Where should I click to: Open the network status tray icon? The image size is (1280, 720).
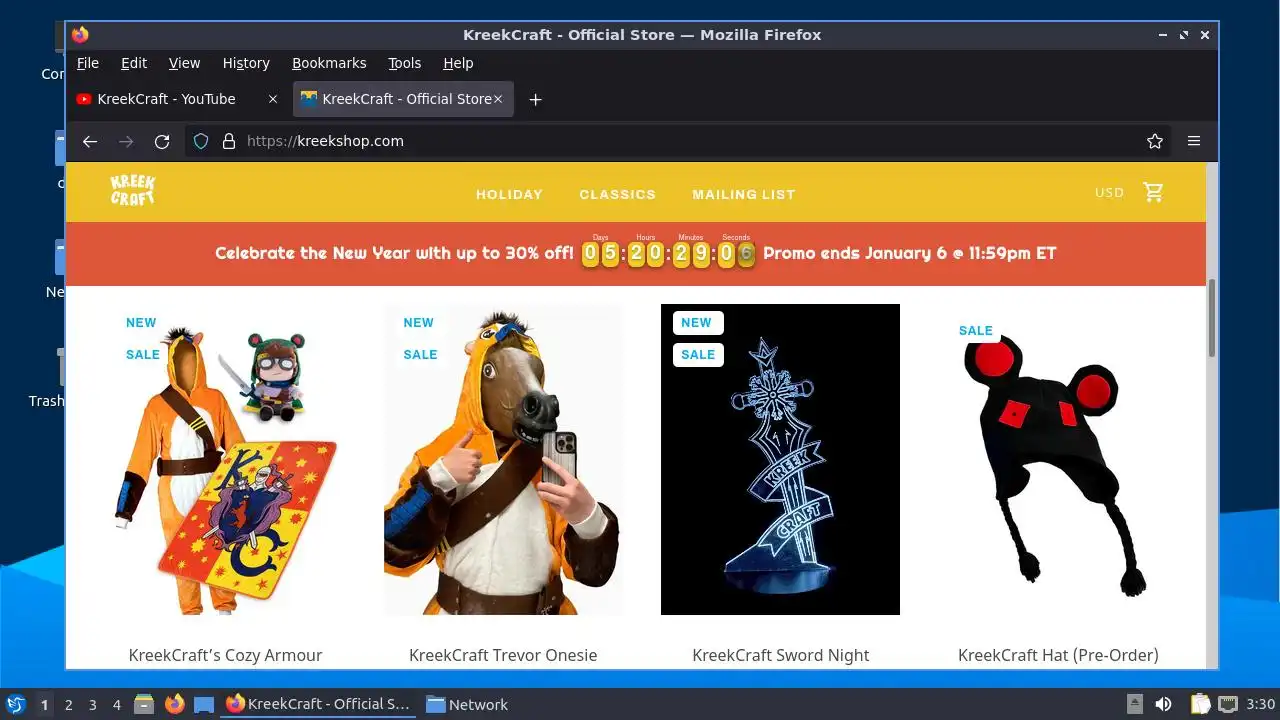1228,704
